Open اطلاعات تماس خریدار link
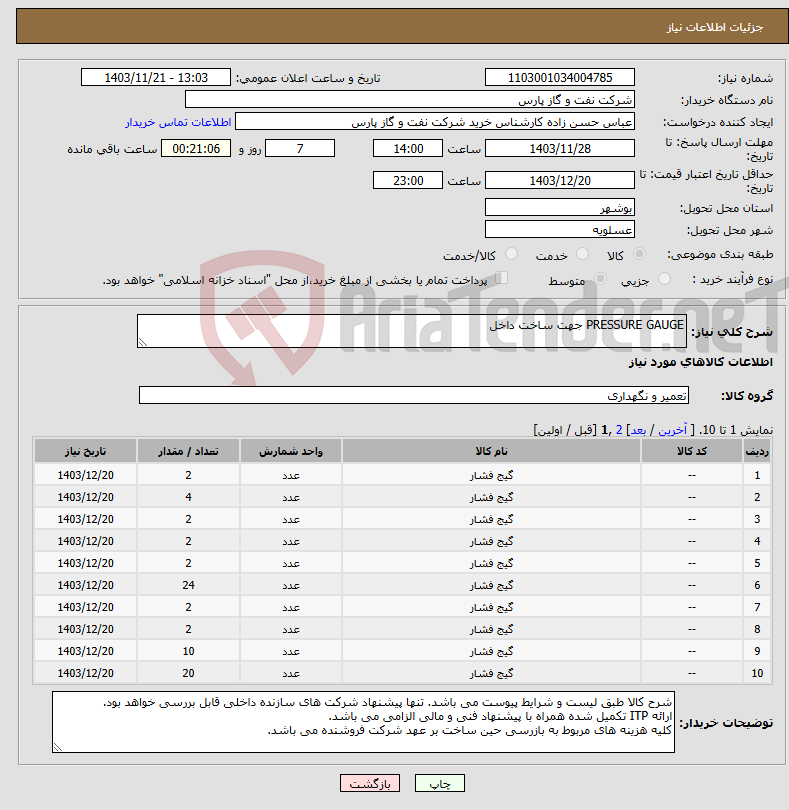Screen dimensions: 789x810 pyautogui.click(x=178, y=122)
